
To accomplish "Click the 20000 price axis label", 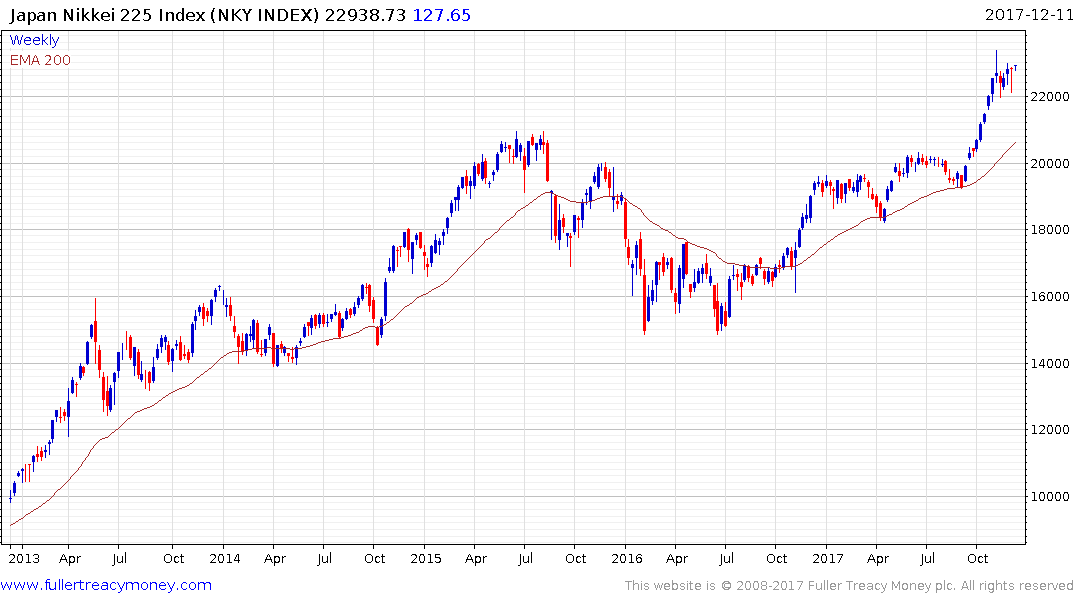I will point(1050,163).
